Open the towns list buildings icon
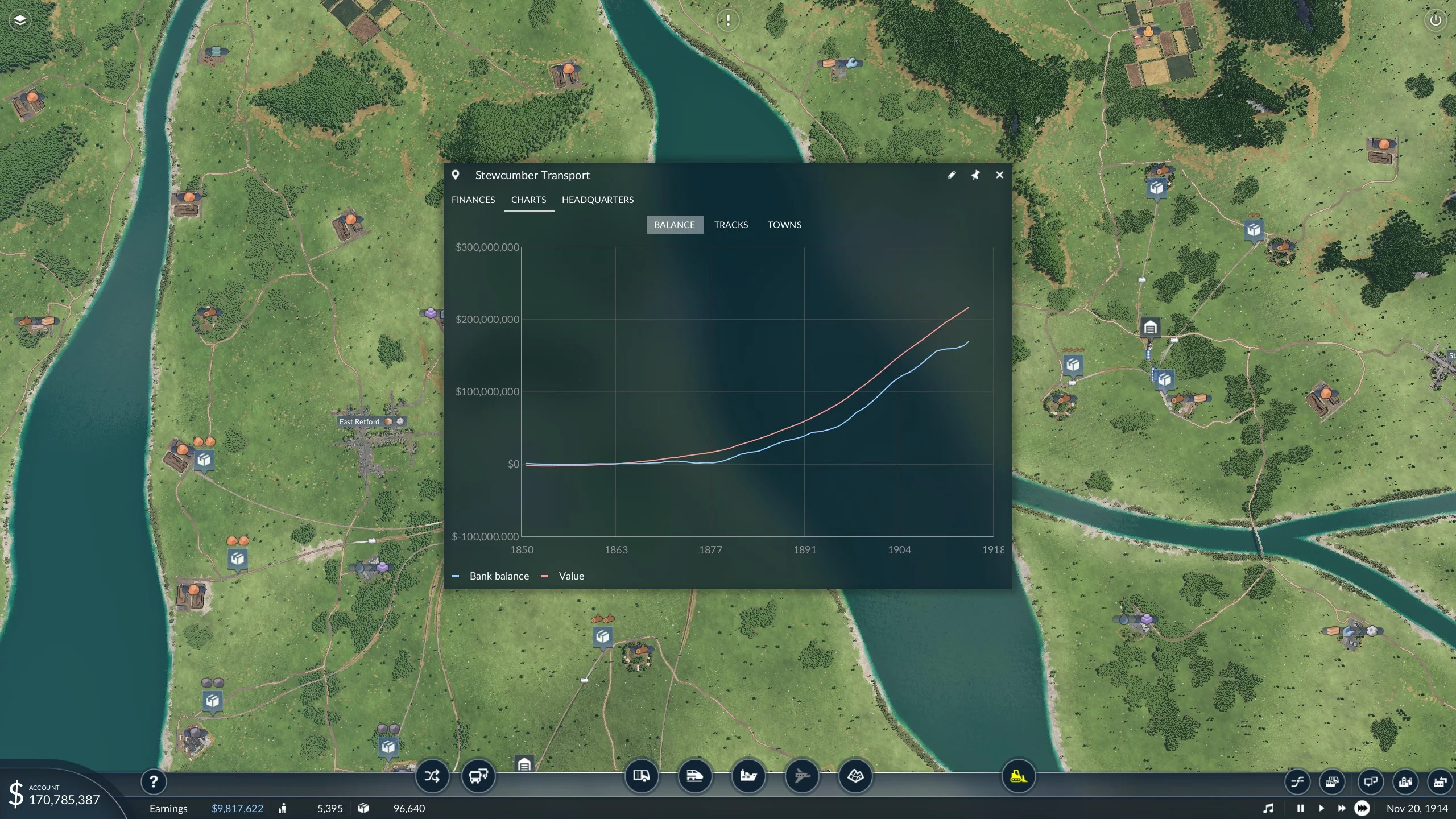 pos(1405,782)
